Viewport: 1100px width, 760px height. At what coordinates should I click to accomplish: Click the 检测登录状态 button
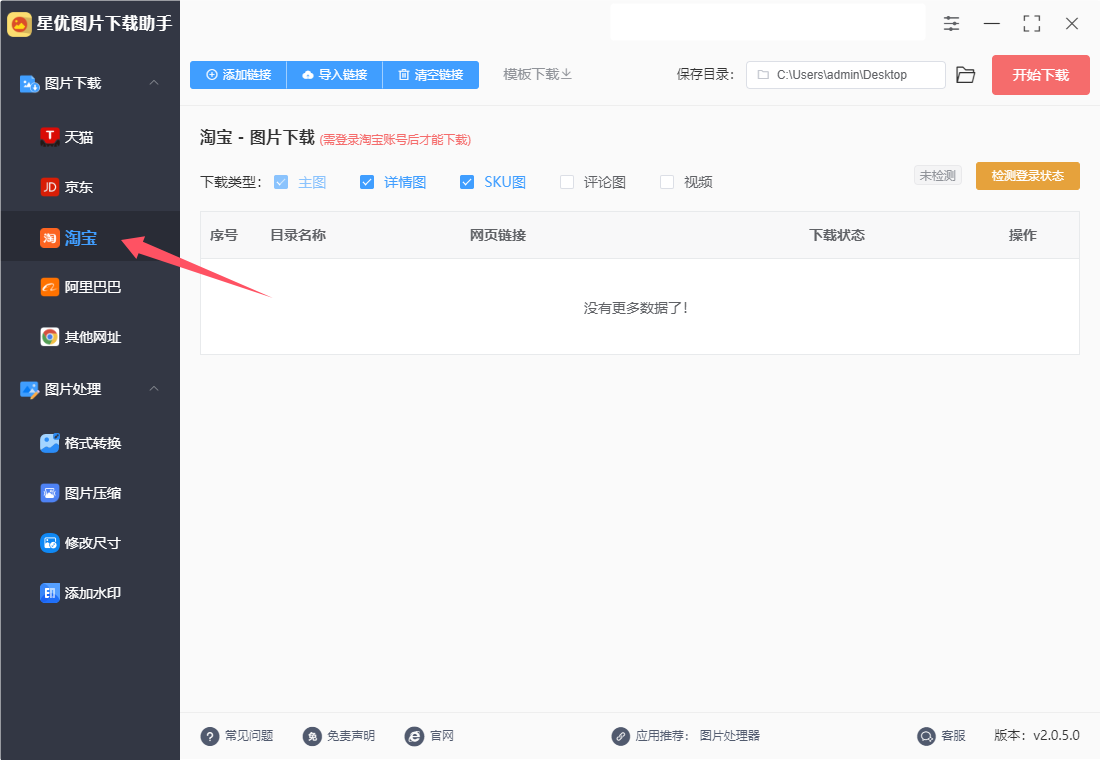pyautogui.click(x=1028, y=176)
